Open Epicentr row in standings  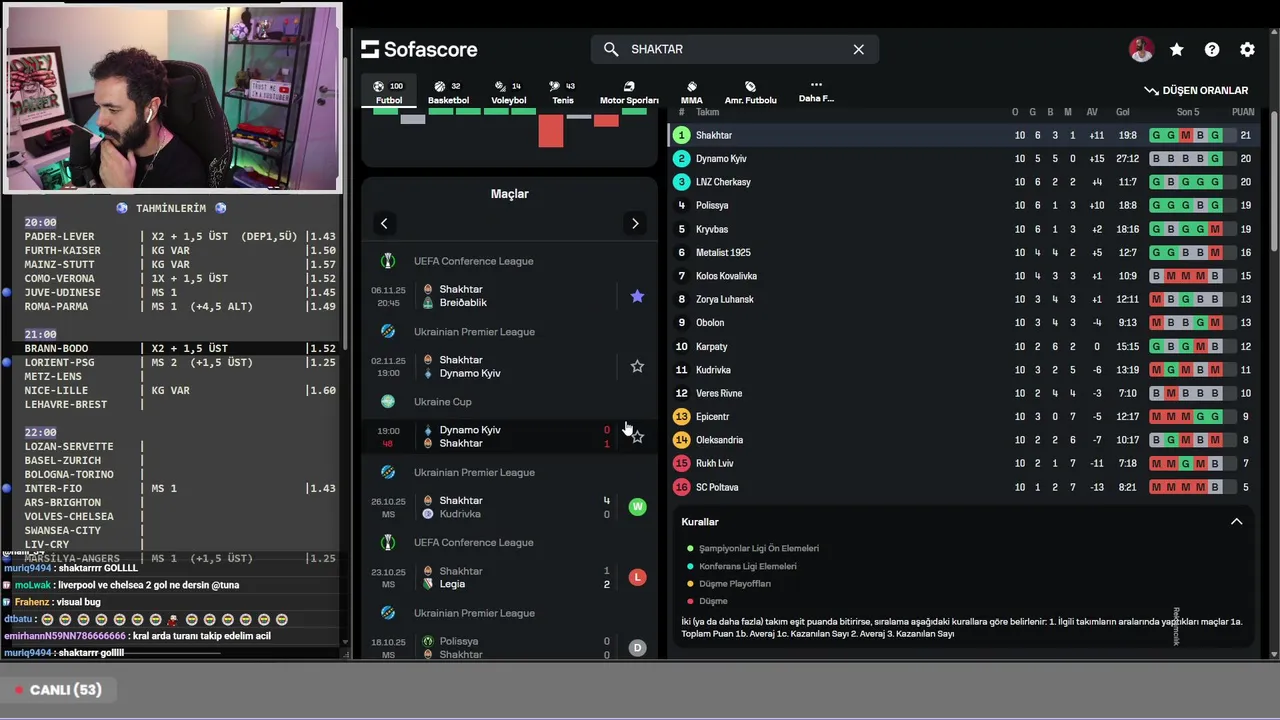tap(966, 416)
